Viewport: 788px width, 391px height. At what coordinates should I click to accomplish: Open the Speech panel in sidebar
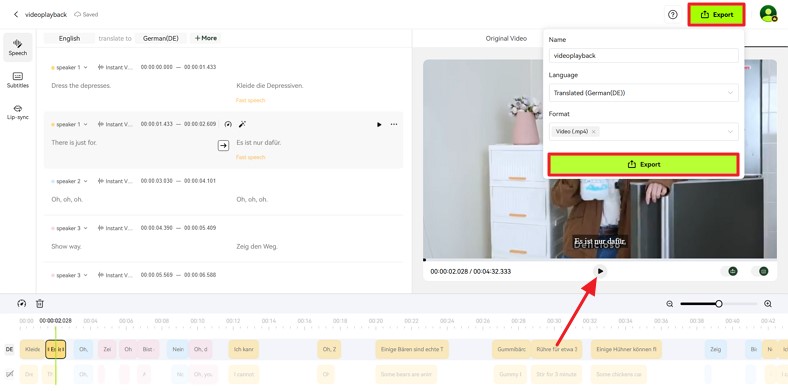point(18,47)
